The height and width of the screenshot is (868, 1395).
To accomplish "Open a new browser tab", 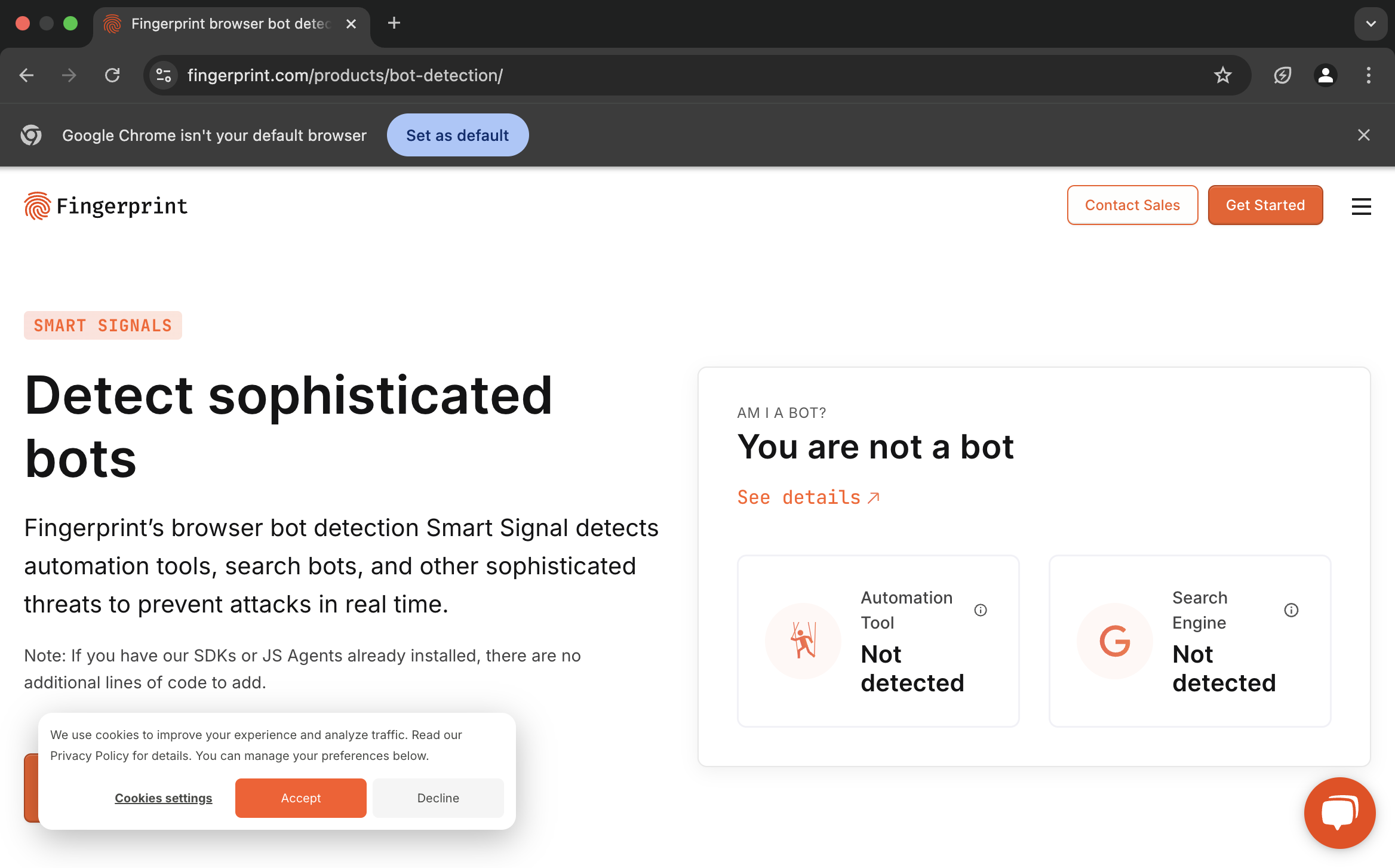I will [x=394, y=23].
